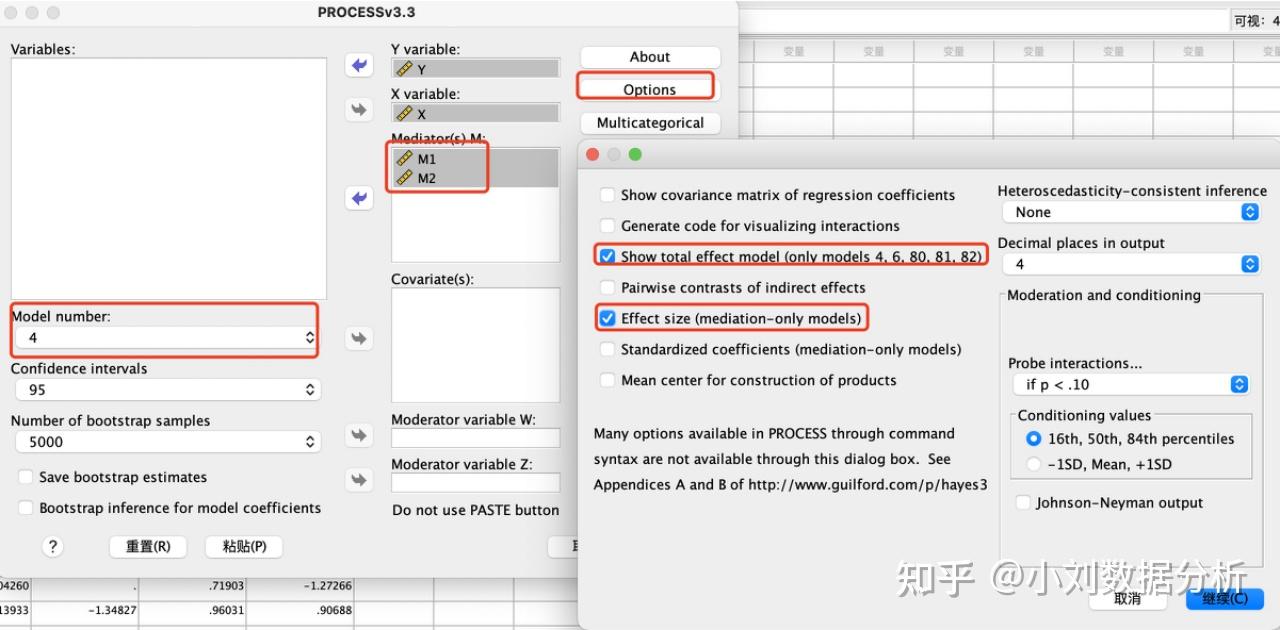Click the ruler icon beside X variable
1280x630 pixels.
click(406, 114)
